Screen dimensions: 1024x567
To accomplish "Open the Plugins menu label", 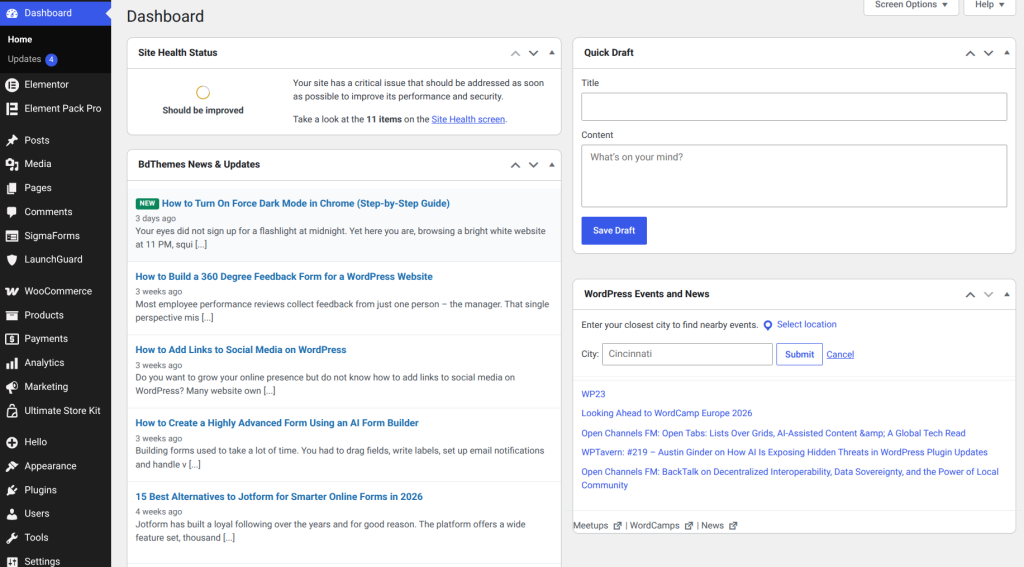I will click(x=40, y=490).
